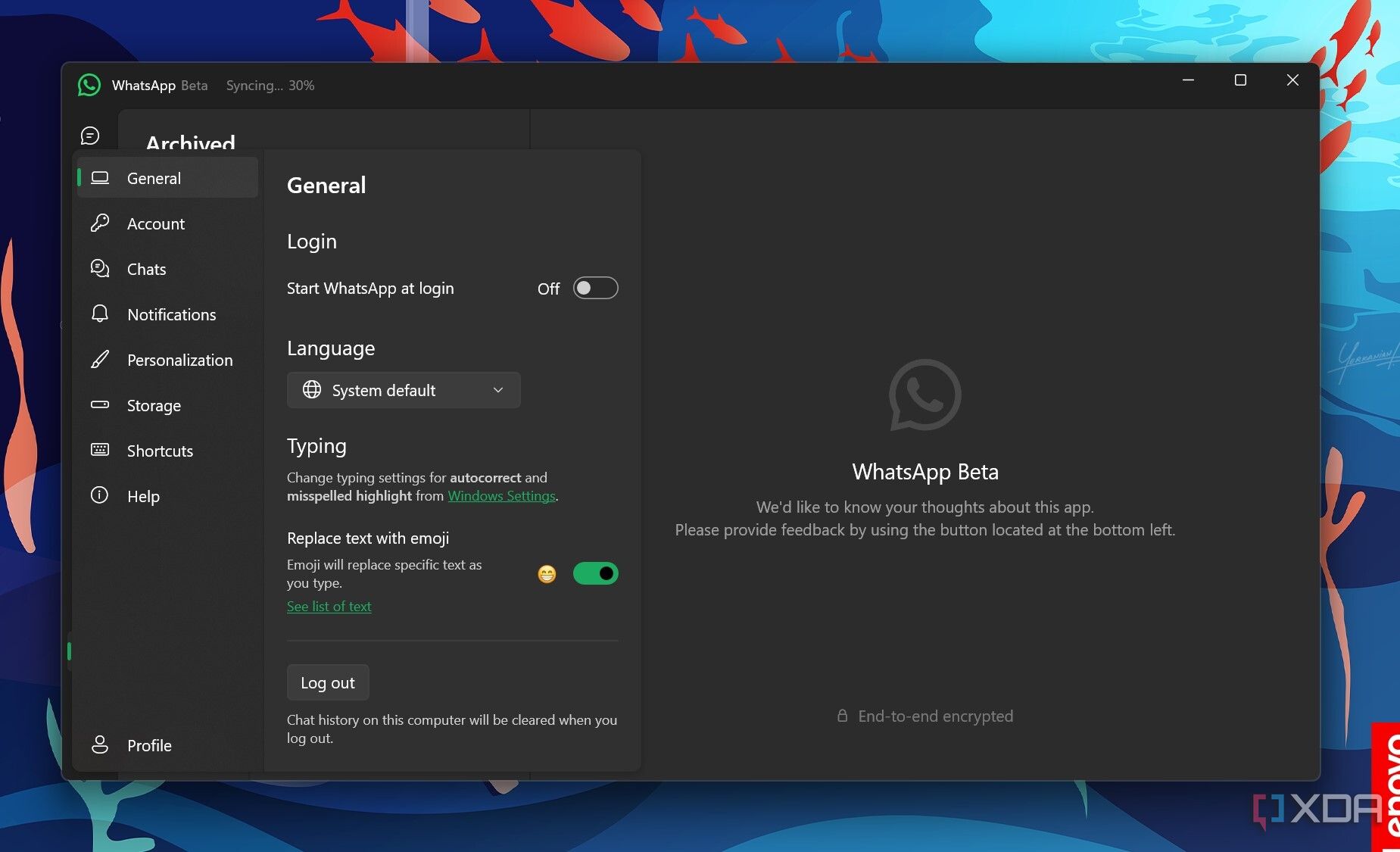
Task: Open Profile settings tab
Action: (x=168, y=745)
